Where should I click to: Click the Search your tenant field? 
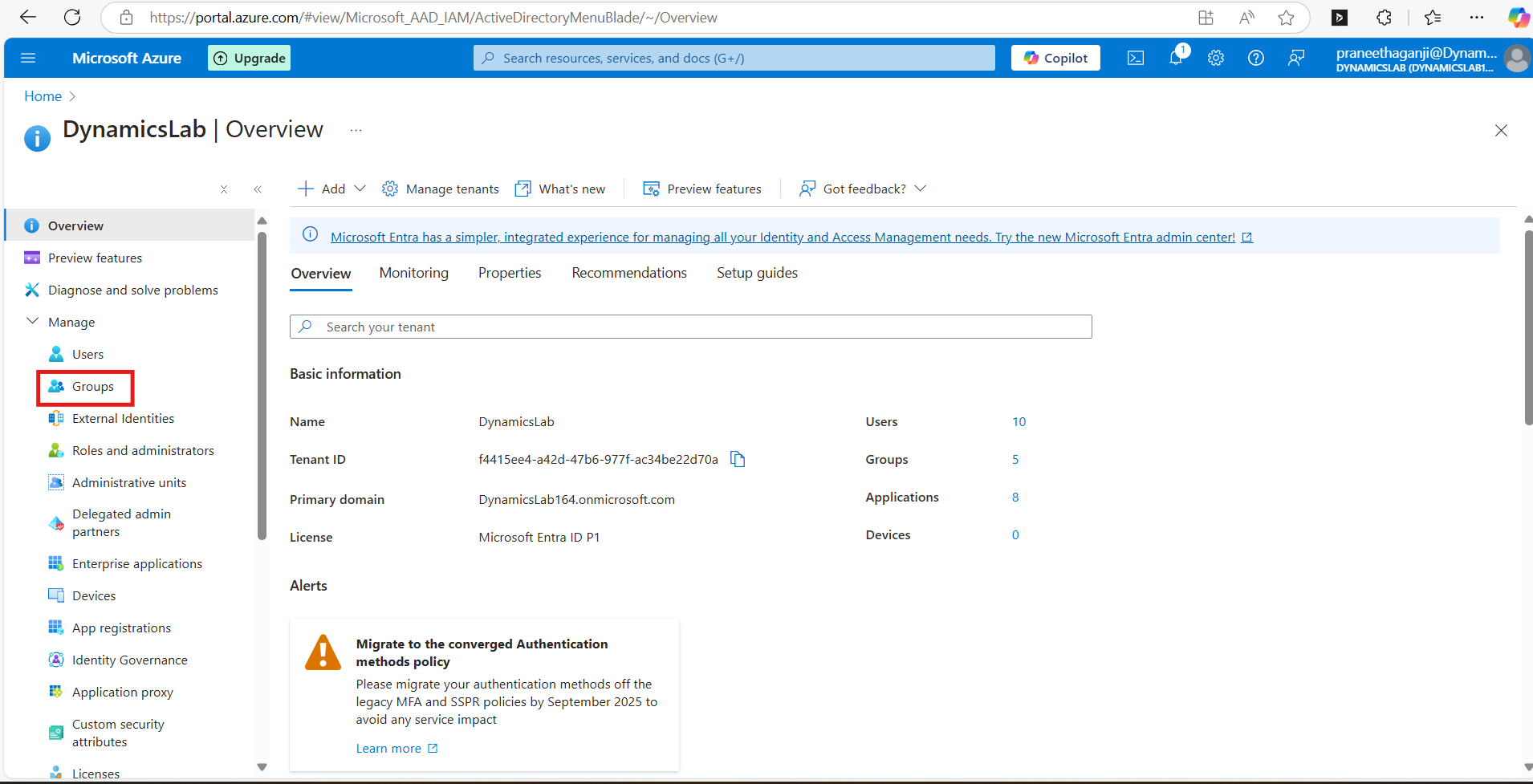click(690, 327)
